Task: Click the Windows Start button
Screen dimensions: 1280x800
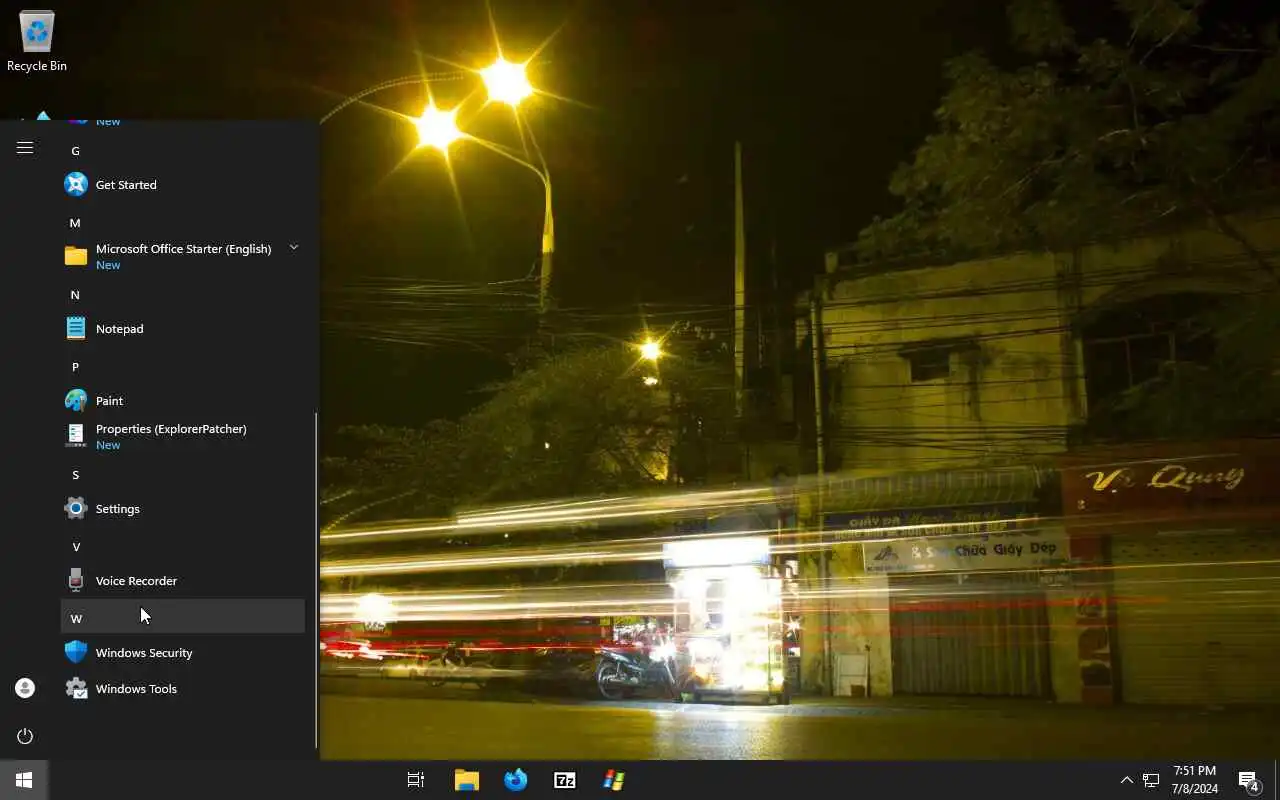Action: (24, 780)
